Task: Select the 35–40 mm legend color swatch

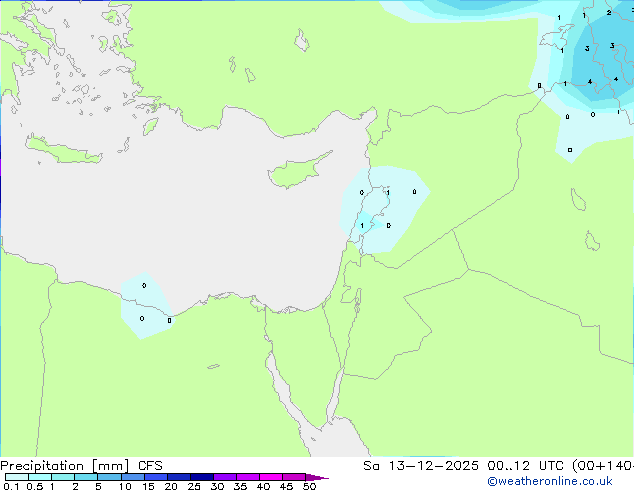Action: (x=247, y=477)
